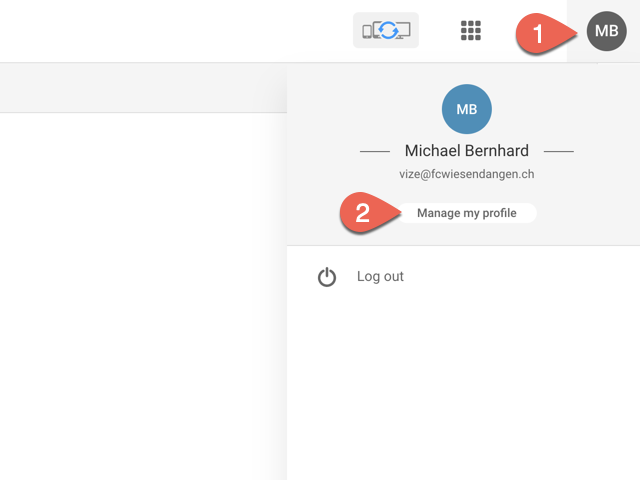Click the decorative line right of Michael Bernhard
640x480 pixels.
(558, 151)
